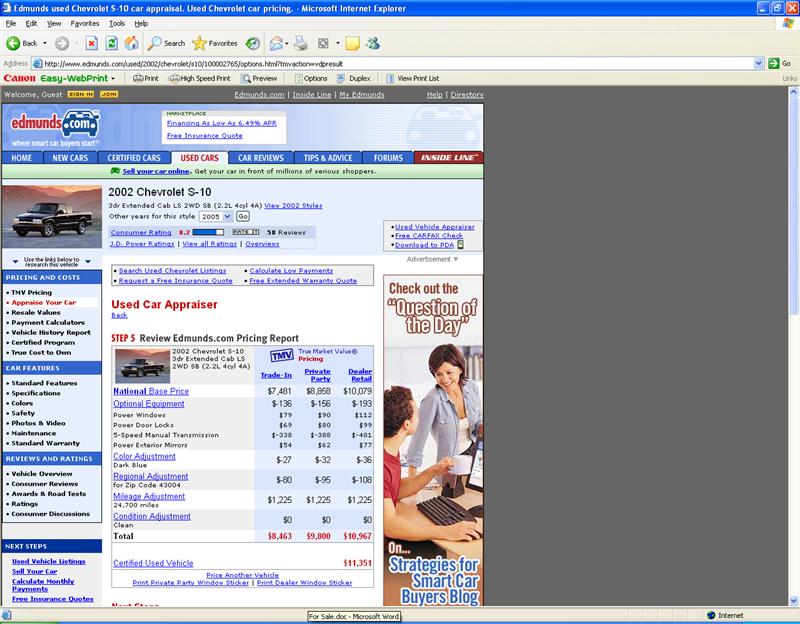Click View Print List button
The image size is (800, 624).
pos(412,79)
